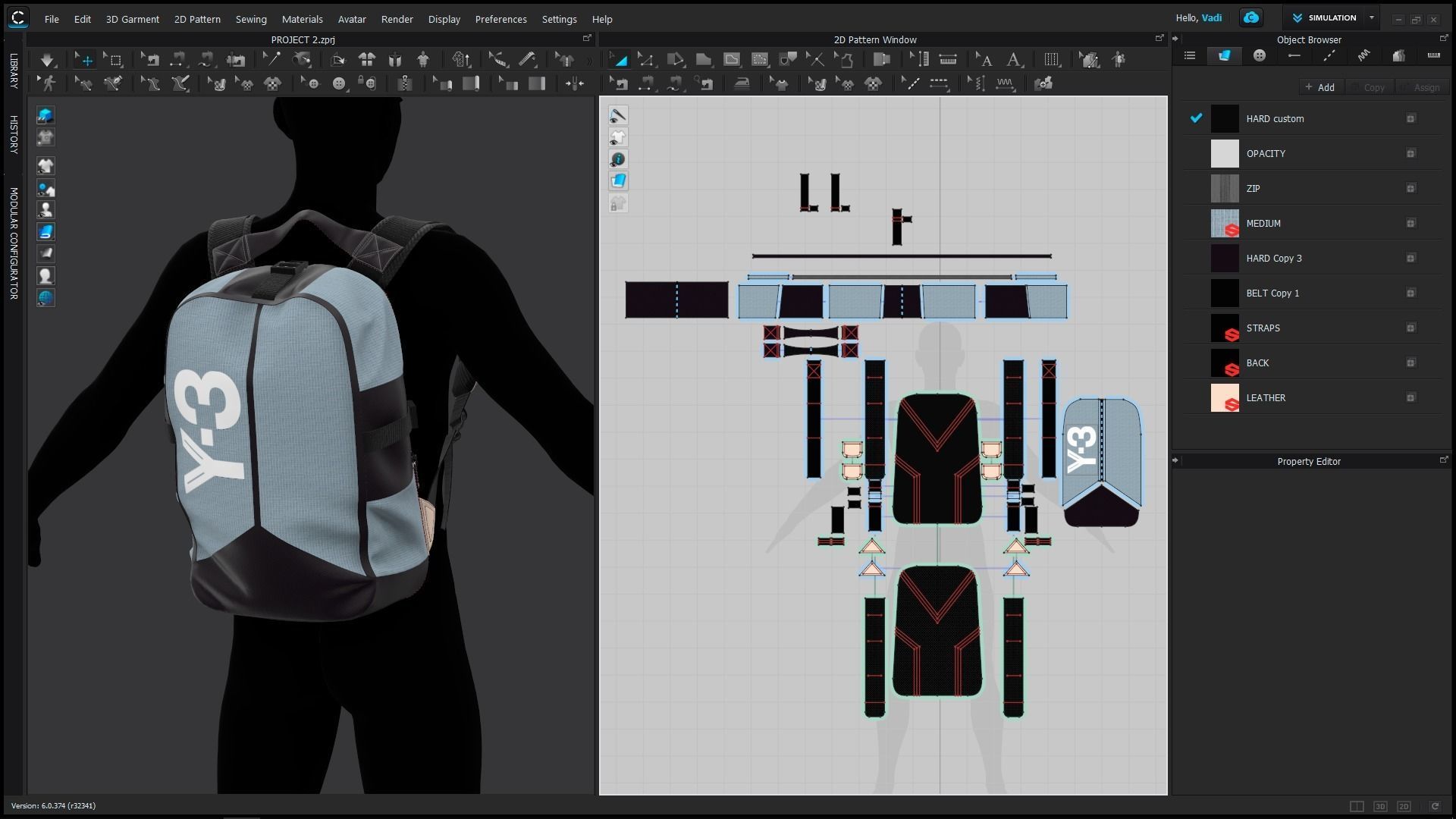The image size is (1456, 819).
Task: Pick the Segment Puckering wavy tool
Action: click(x=1005, y=83)
